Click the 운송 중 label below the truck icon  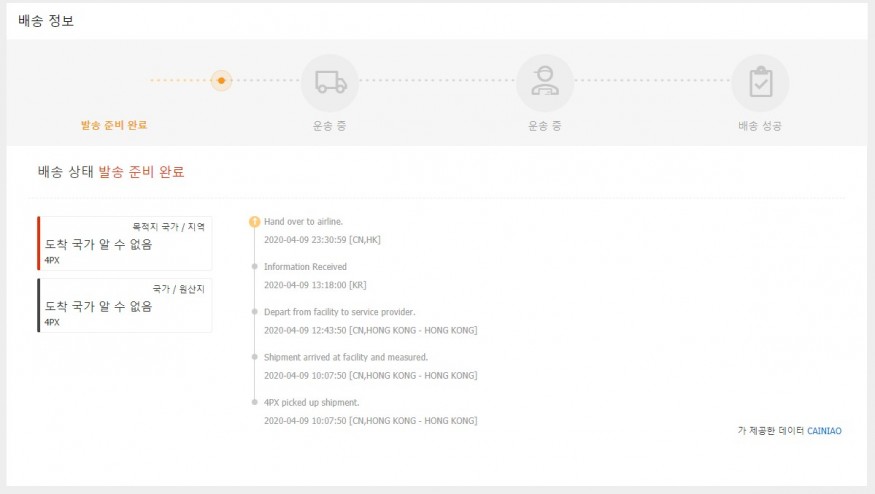[x=330, y=126]
